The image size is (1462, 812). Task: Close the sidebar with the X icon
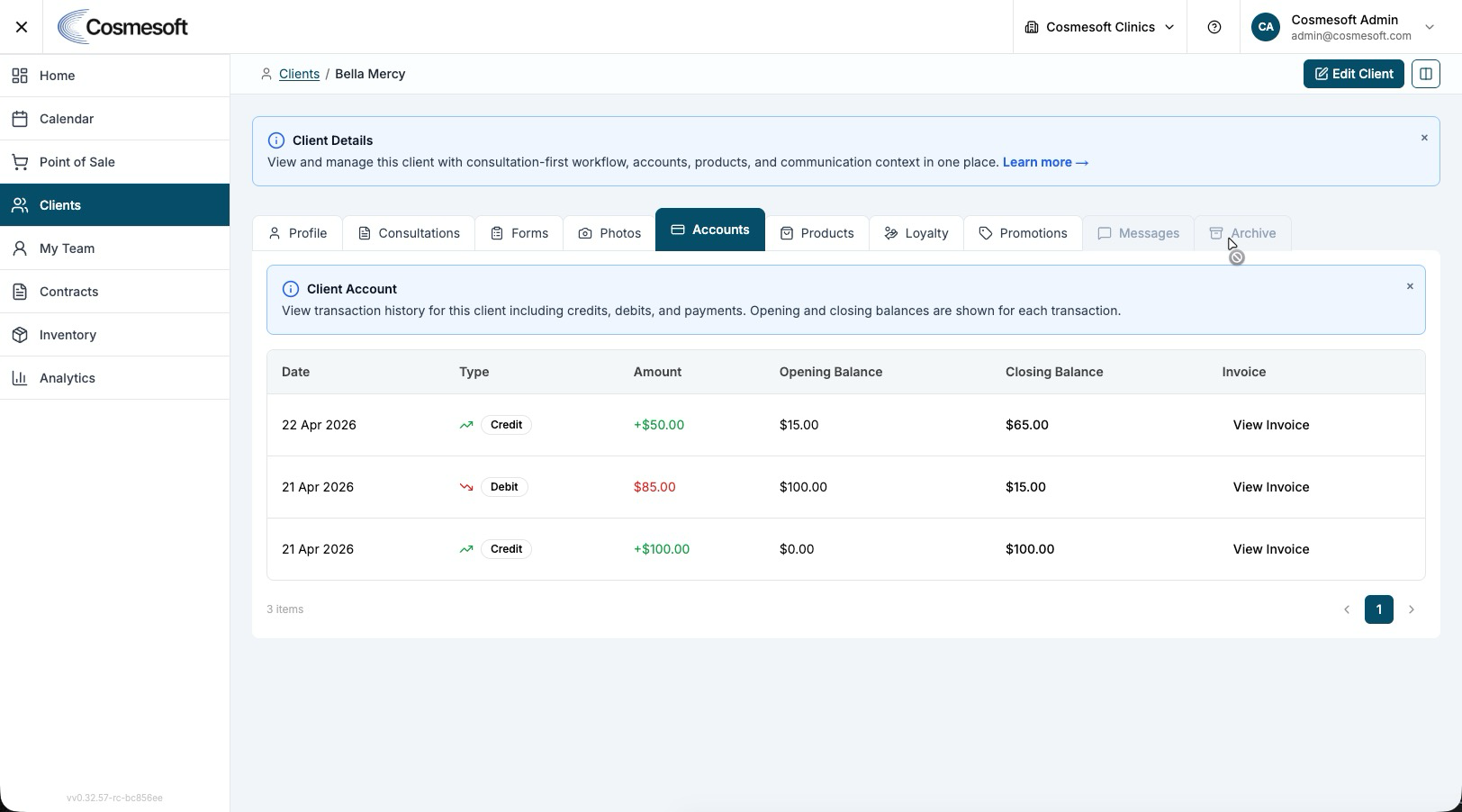coord(22,27)
